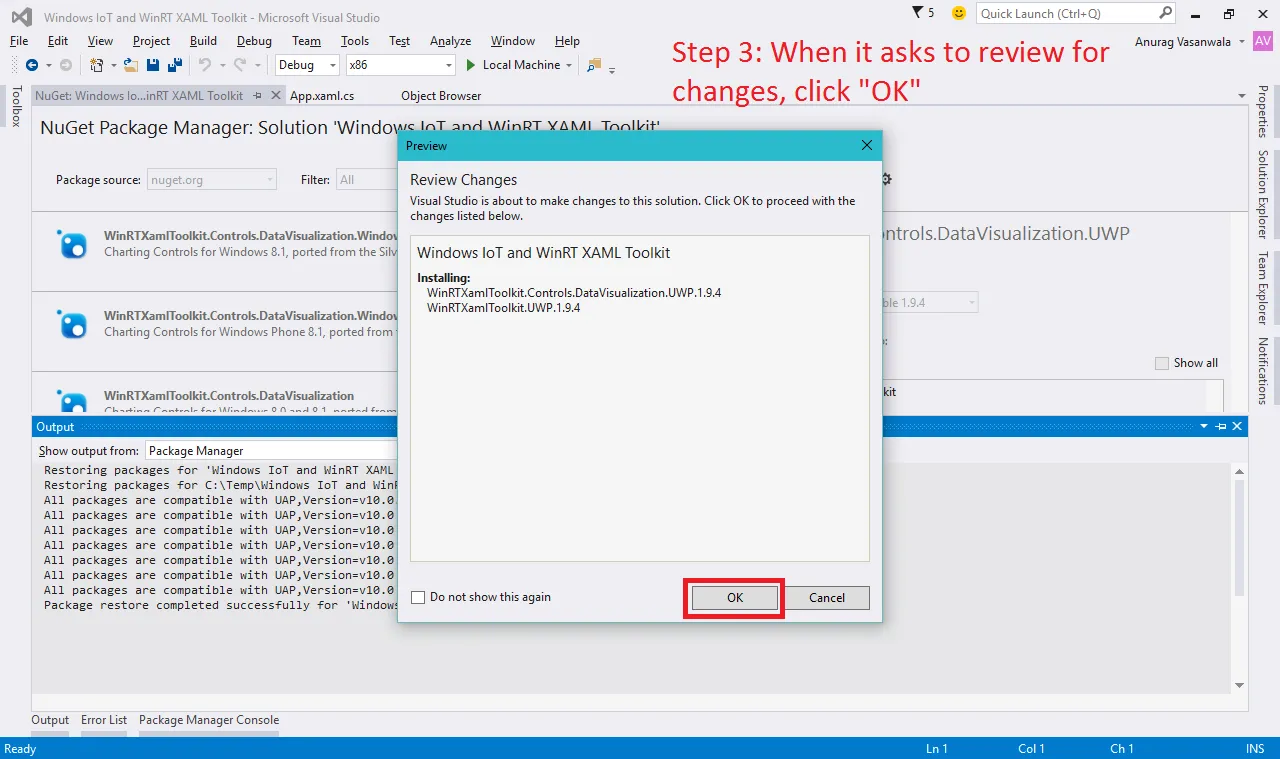Image resolution: width=1280 pixels, height=759 pixels.
Task: Close the NuGet document tab
Action: click(274, 95)
